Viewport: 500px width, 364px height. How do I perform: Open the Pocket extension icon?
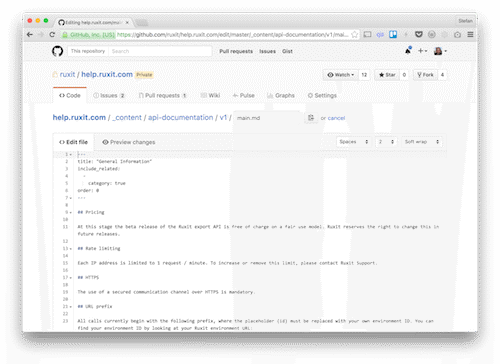(419, 35)
